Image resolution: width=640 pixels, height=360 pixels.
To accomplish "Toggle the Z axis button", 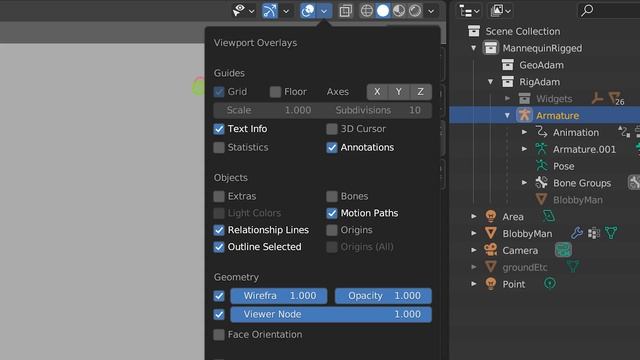I will (x=420, y=92).
